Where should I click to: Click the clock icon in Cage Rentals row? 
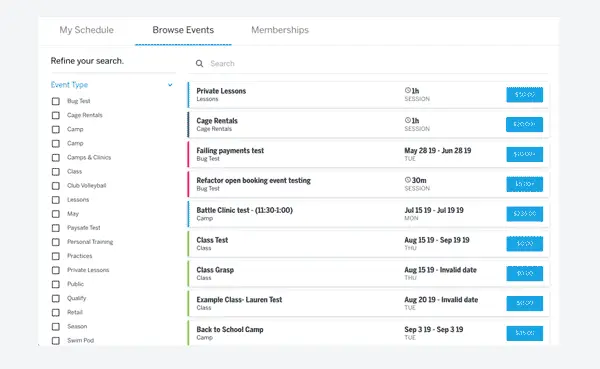(408, 120)
